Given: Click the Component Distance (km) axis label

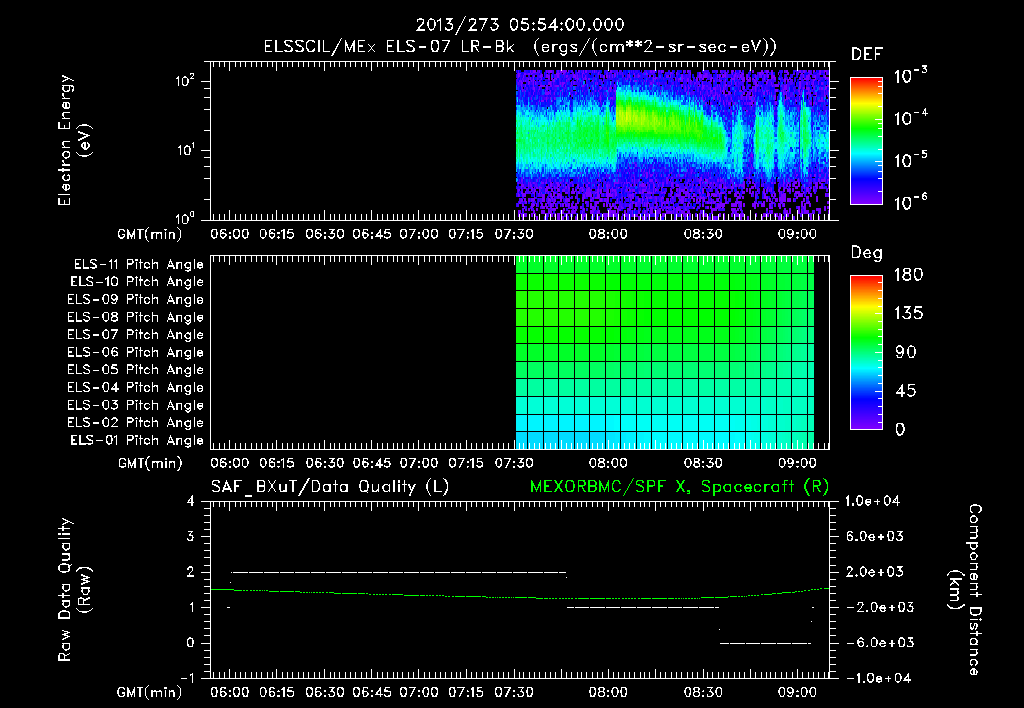Looking at the screenshot, I should (x=965, y=590).
